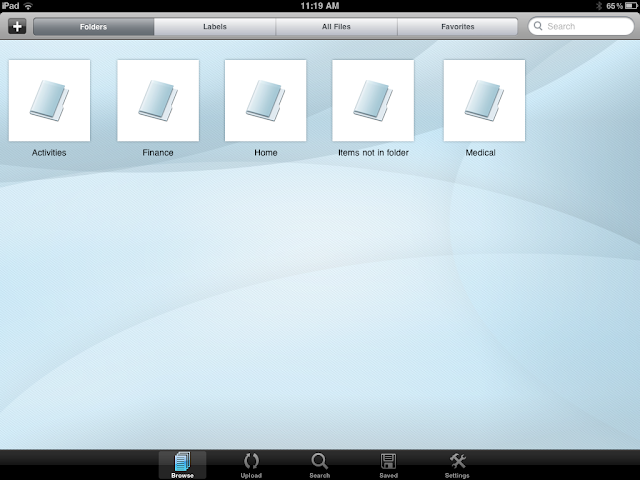The height and width of the screenshot is (480, 640).
Task: Focus the top Search input field
Action: coord(581,26)
